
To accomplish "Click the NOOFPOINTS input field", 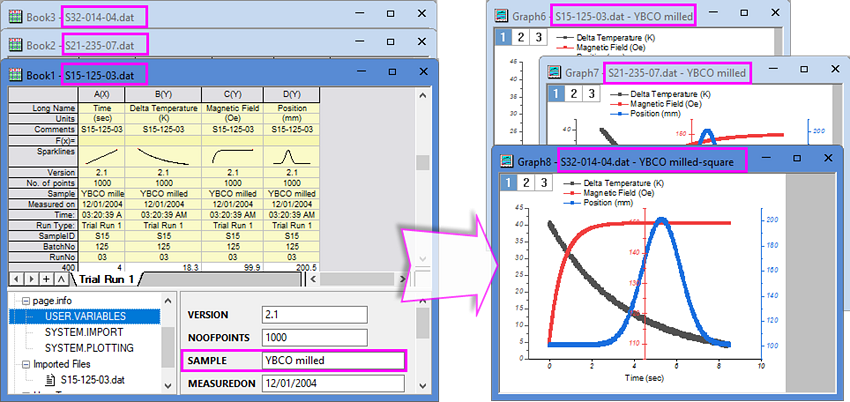I will 314,338.
